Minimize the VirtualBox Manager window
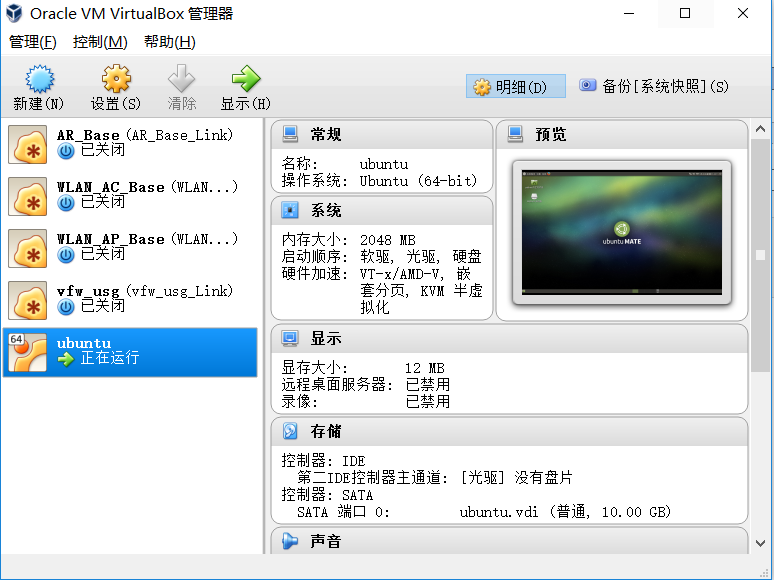 click(x=629, y=13)
